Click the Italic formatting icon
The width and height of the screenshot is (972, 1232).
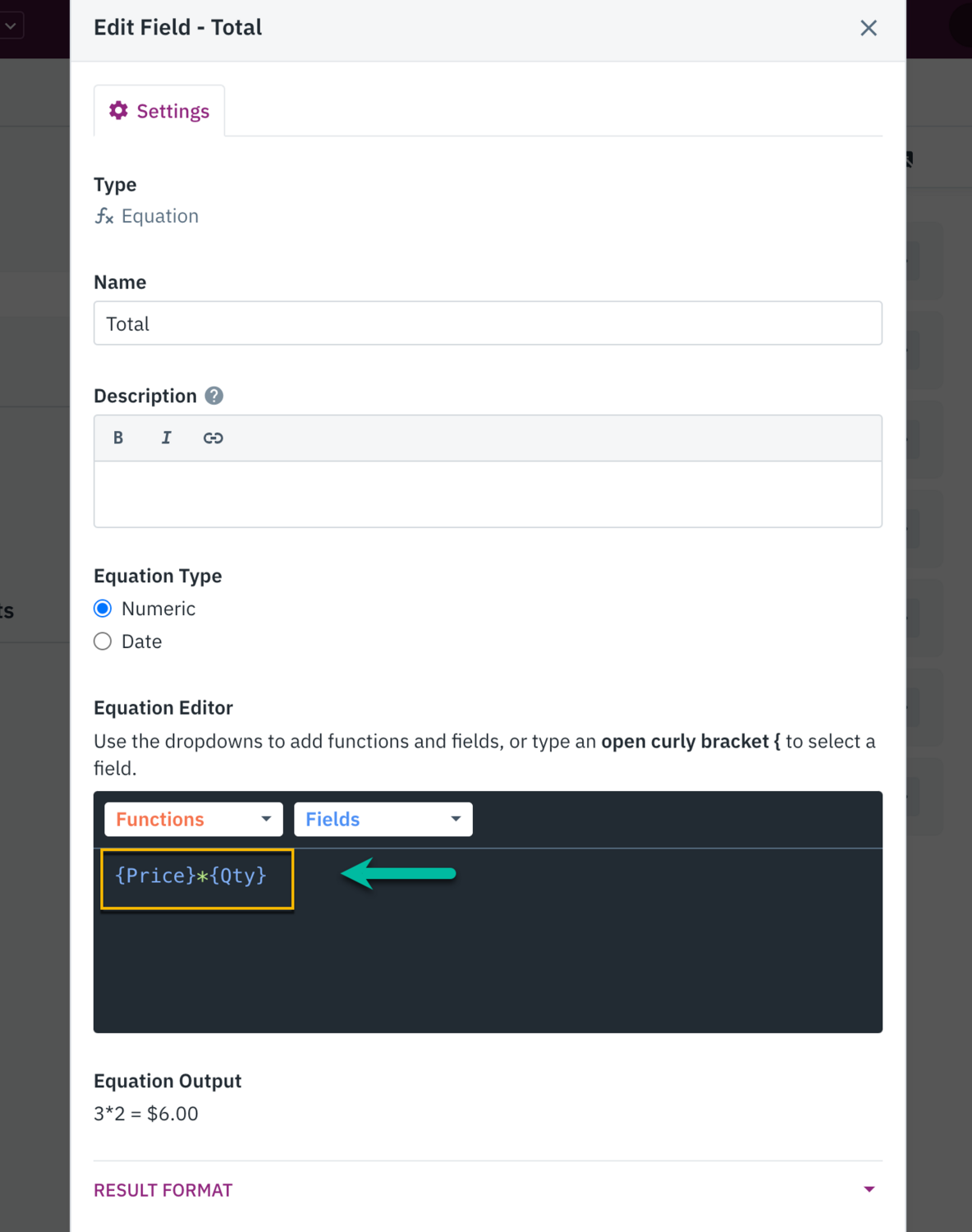point(166,438)
